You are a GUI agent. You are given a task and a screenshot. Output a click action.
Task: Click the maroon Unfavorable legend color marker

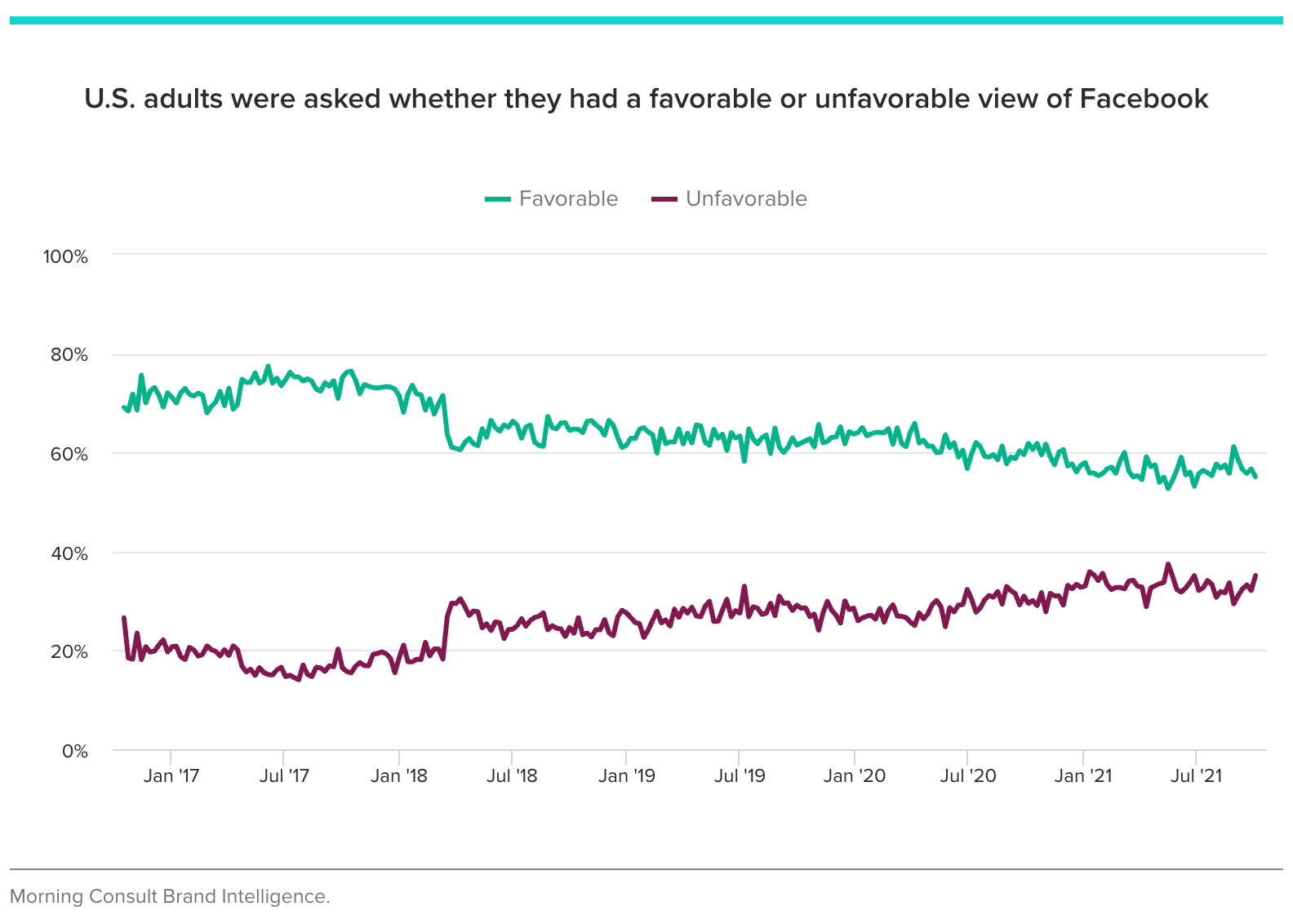pyautogui.click(x=664, y=198)
